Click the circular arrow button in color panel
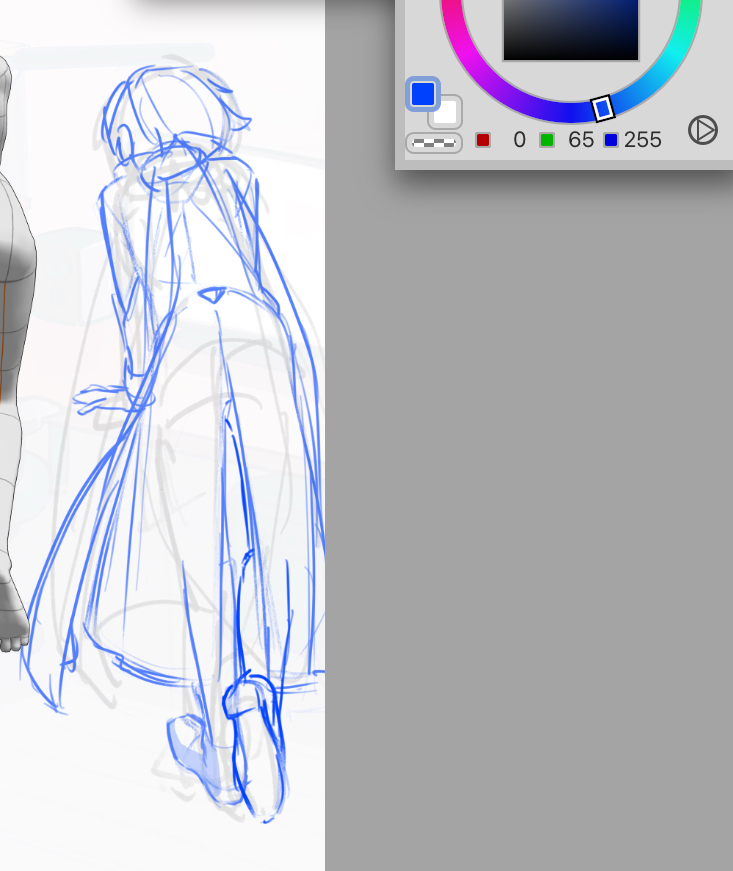Screen dimensions: 733x871 pos(703,130)
